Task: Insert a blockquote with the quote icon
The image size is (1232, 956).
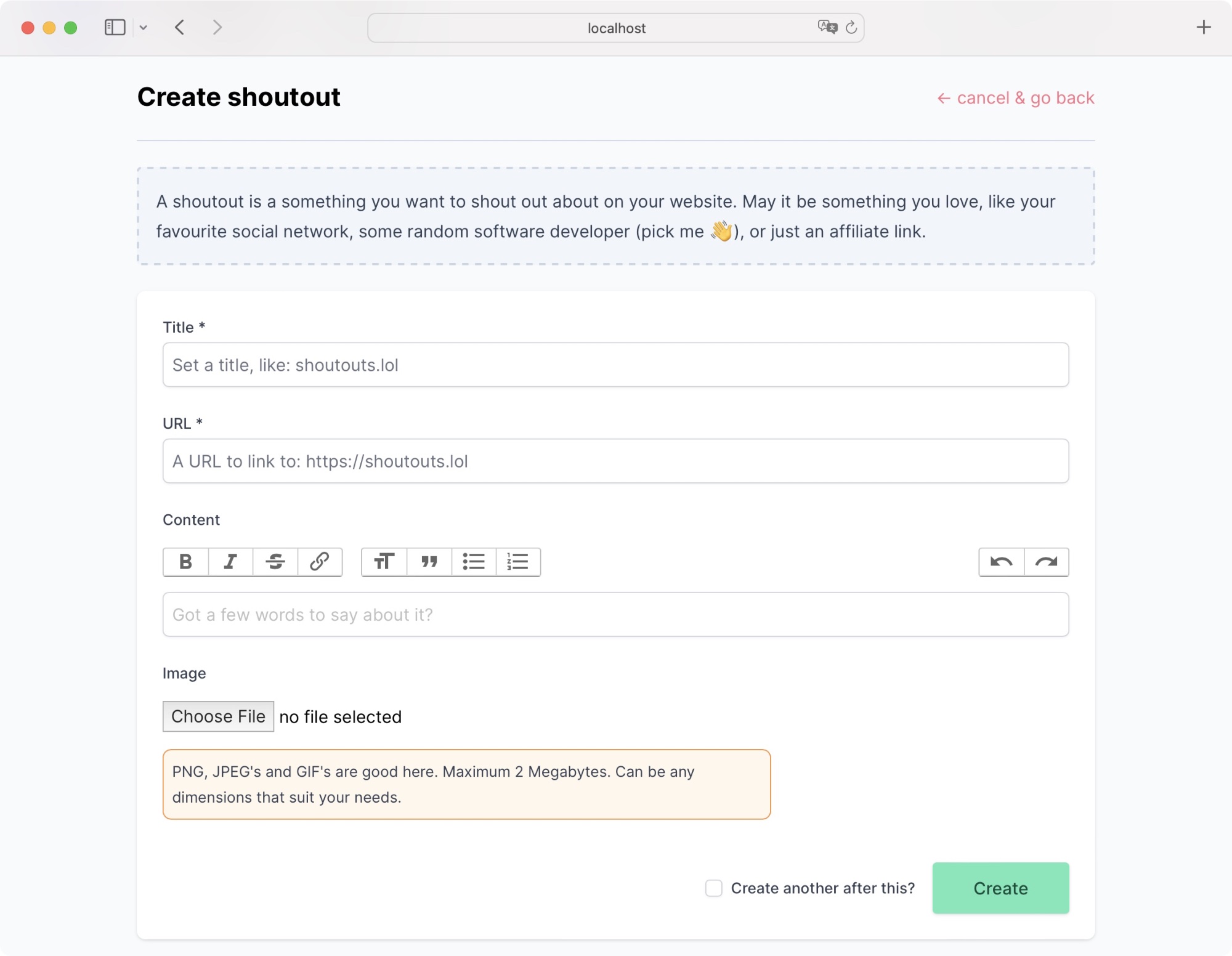Action: pyautogui.click(x=429, y=562)
